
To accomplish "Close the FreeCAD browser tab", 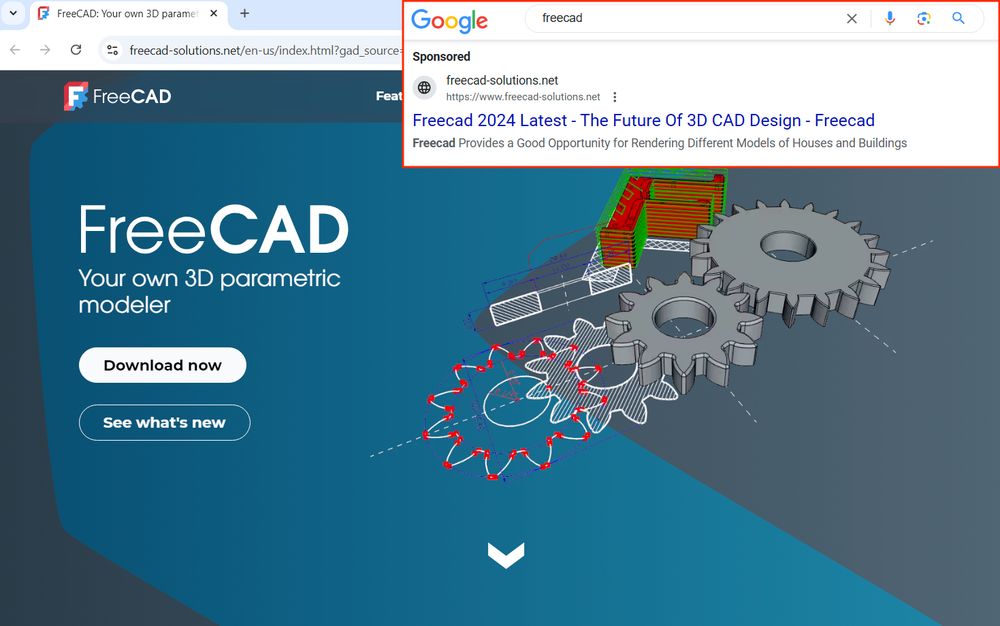I will tap(214, 13).
